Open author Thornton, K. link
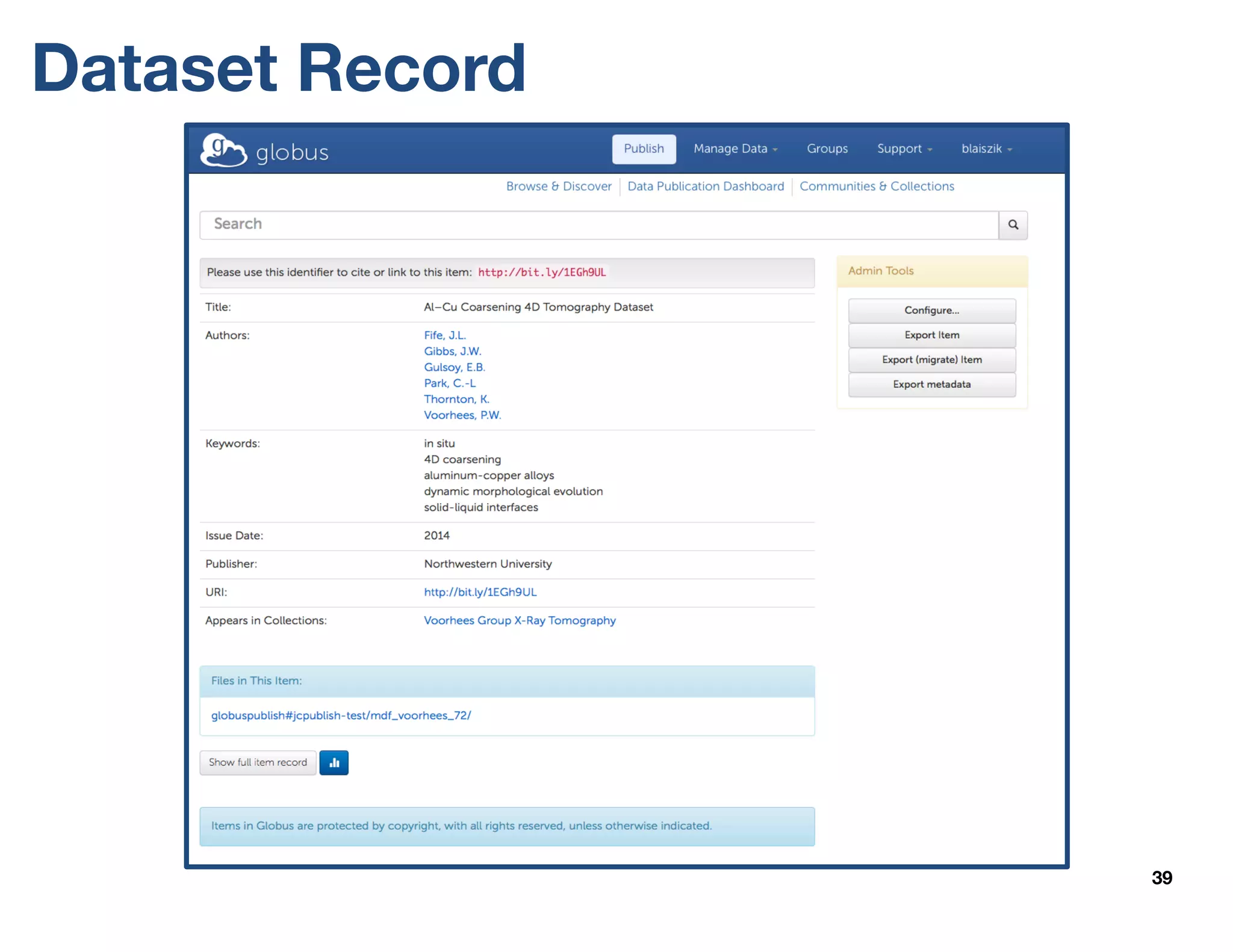Viewport: 1233px width, 952px height. click(457, 400)
